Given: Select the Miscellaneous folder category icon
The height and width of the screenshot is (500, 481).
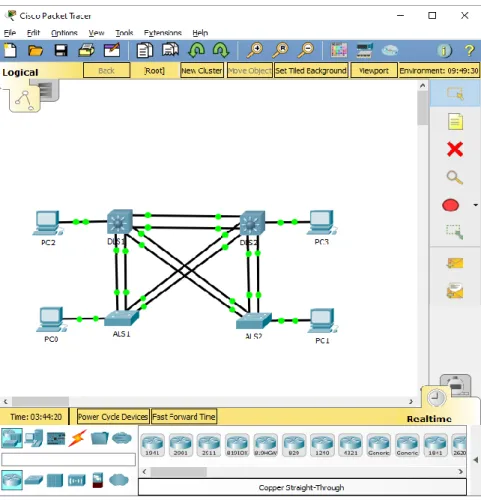Looking at the screenshot, I should click(100, 438).
